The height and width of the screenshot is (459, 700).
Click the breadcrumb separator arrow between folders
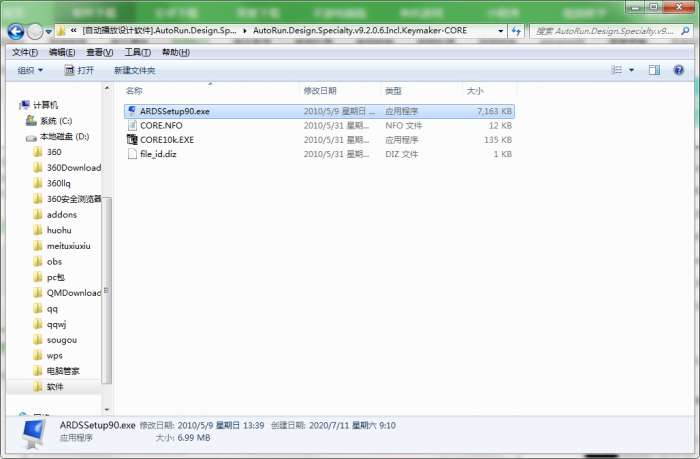click(245, 31)
